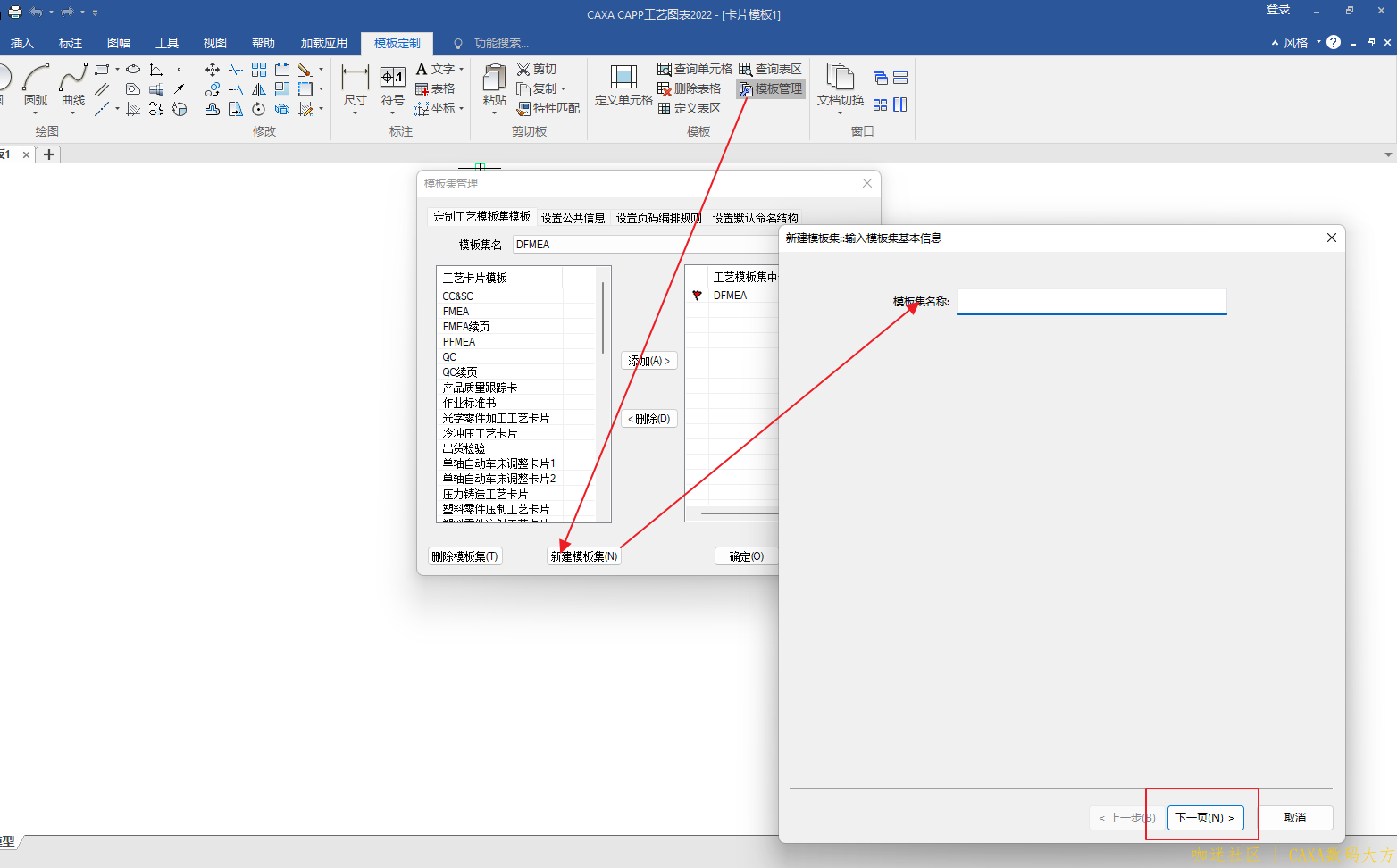Image resolution: width=1397 pixels, height=868 pixels.
Task: Open the 视图 ribbon tab
Action: pyautogui.click(x=215, y=43)
